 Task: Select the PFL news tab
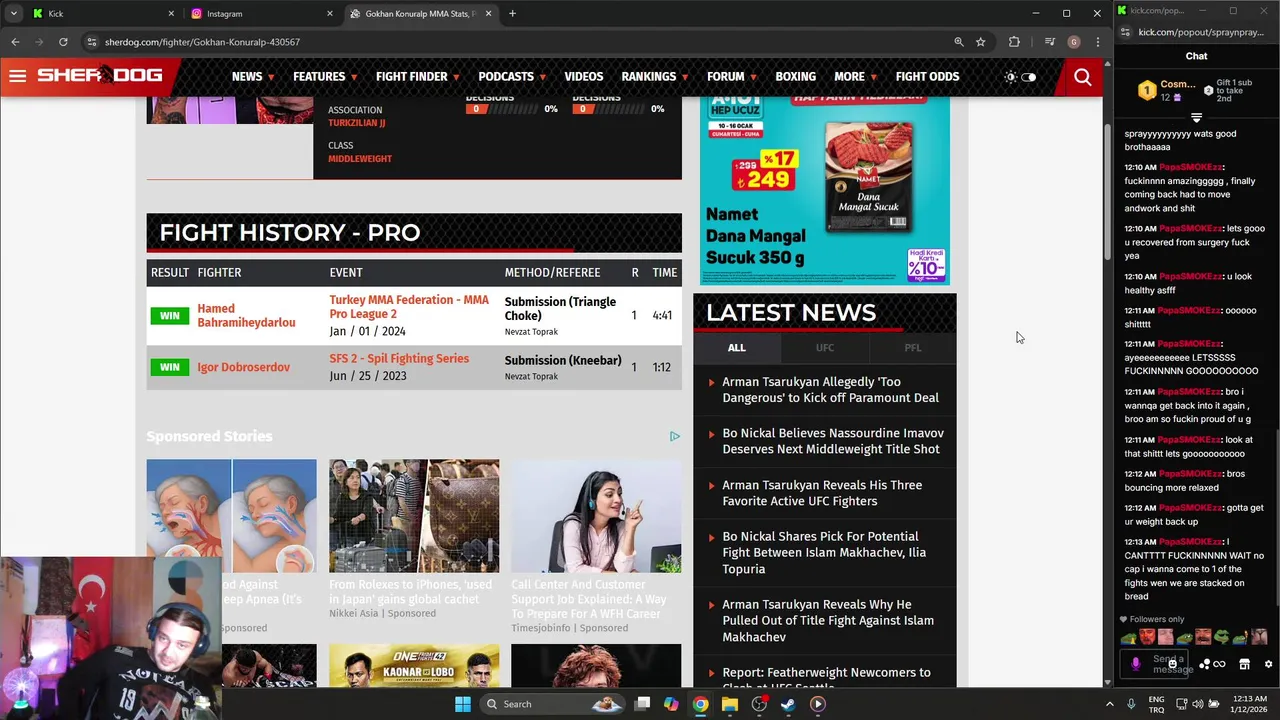(912, 348)
